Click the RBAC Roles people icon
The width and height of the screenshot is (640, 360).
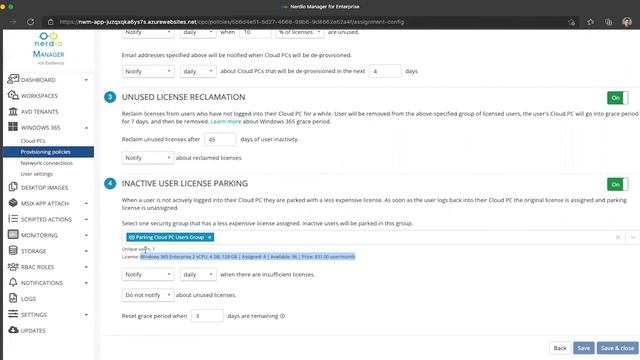[x=13, y=267]
